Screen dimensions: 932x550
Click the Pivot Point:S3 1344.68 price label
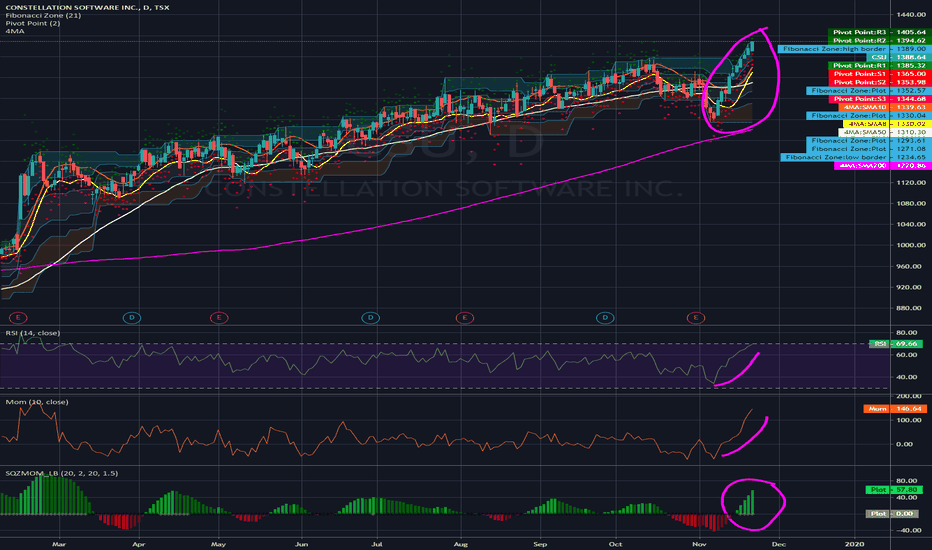click(x=879, y=99)
